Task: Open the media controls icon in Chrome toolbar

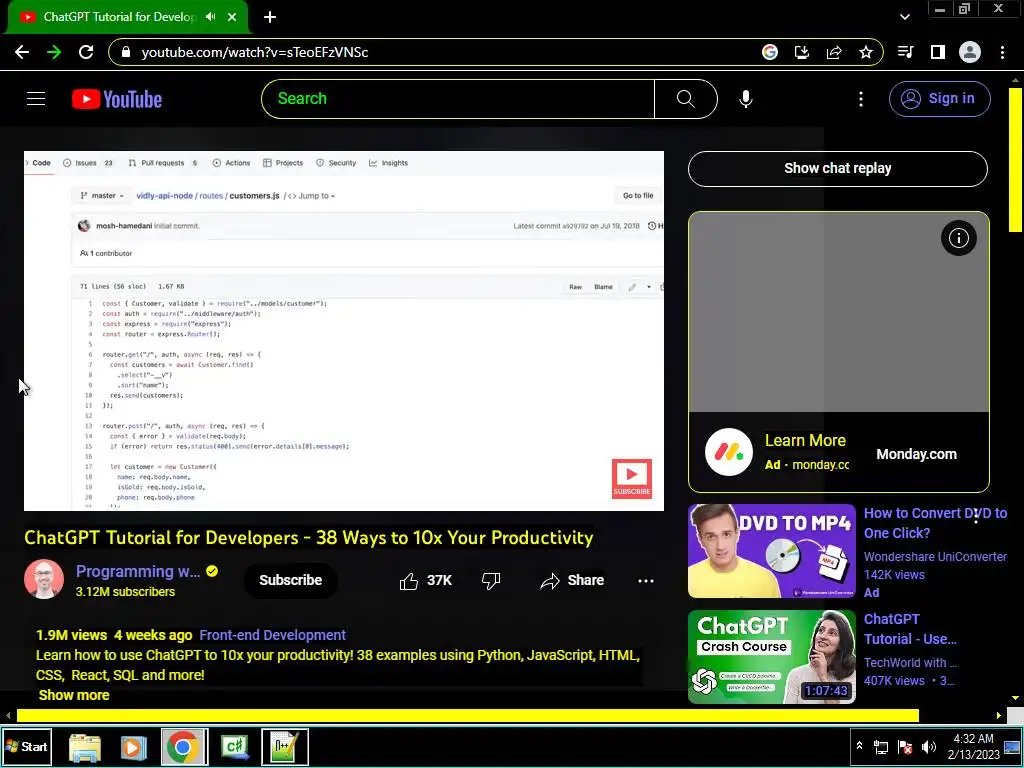Action: click(906, 52)
